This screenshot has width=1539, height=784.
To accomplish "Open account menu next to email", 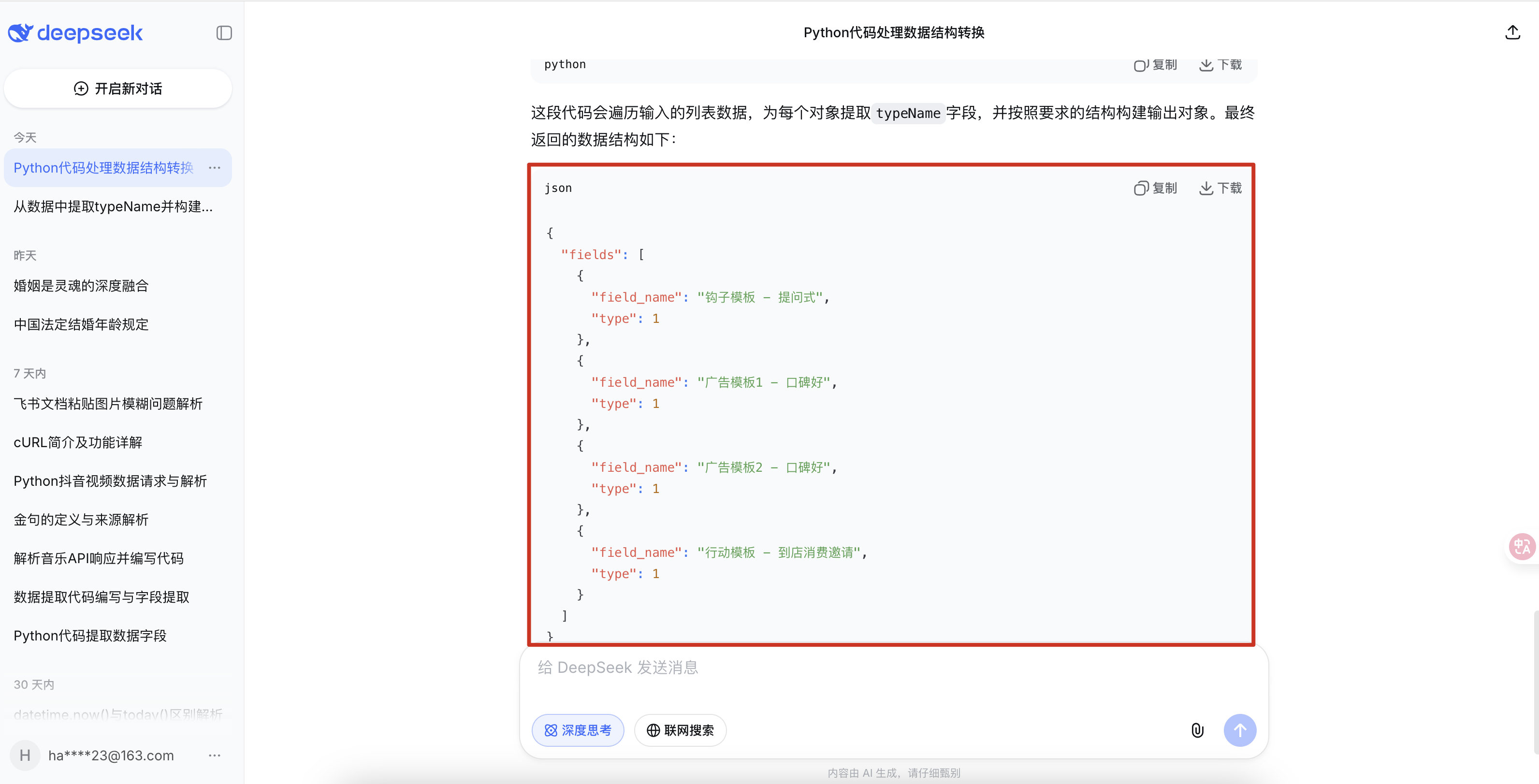I will pyautogui.click(x=215, y=755).
